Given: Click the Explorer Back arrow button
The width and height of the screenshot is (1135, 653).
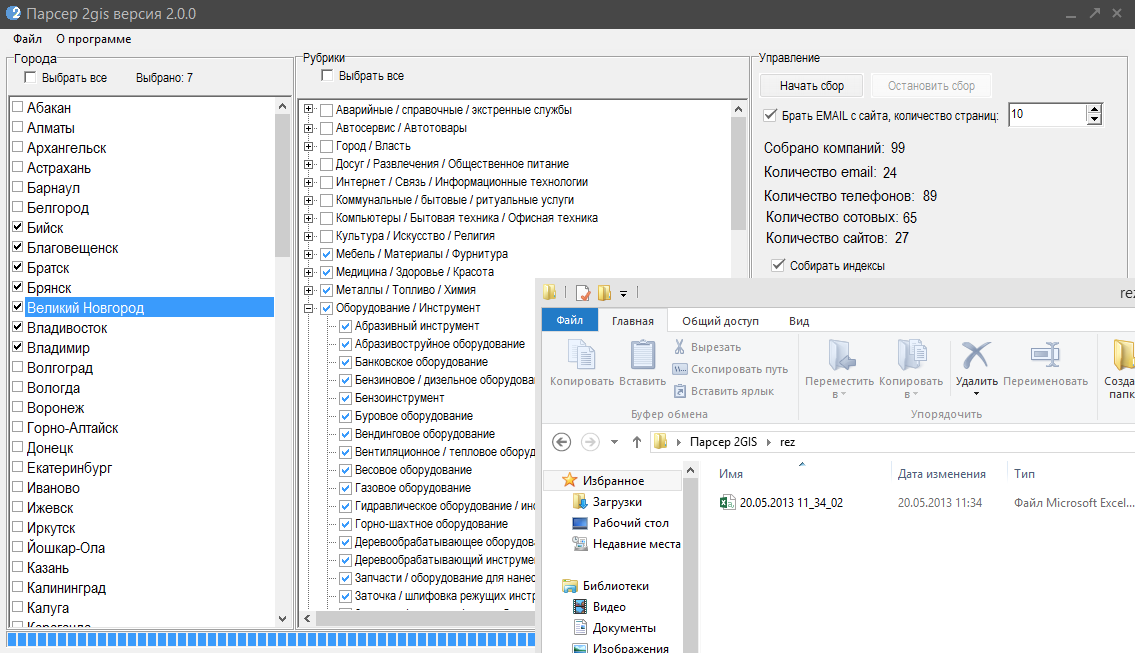Looking at the screenshot, I should [561, 442].
